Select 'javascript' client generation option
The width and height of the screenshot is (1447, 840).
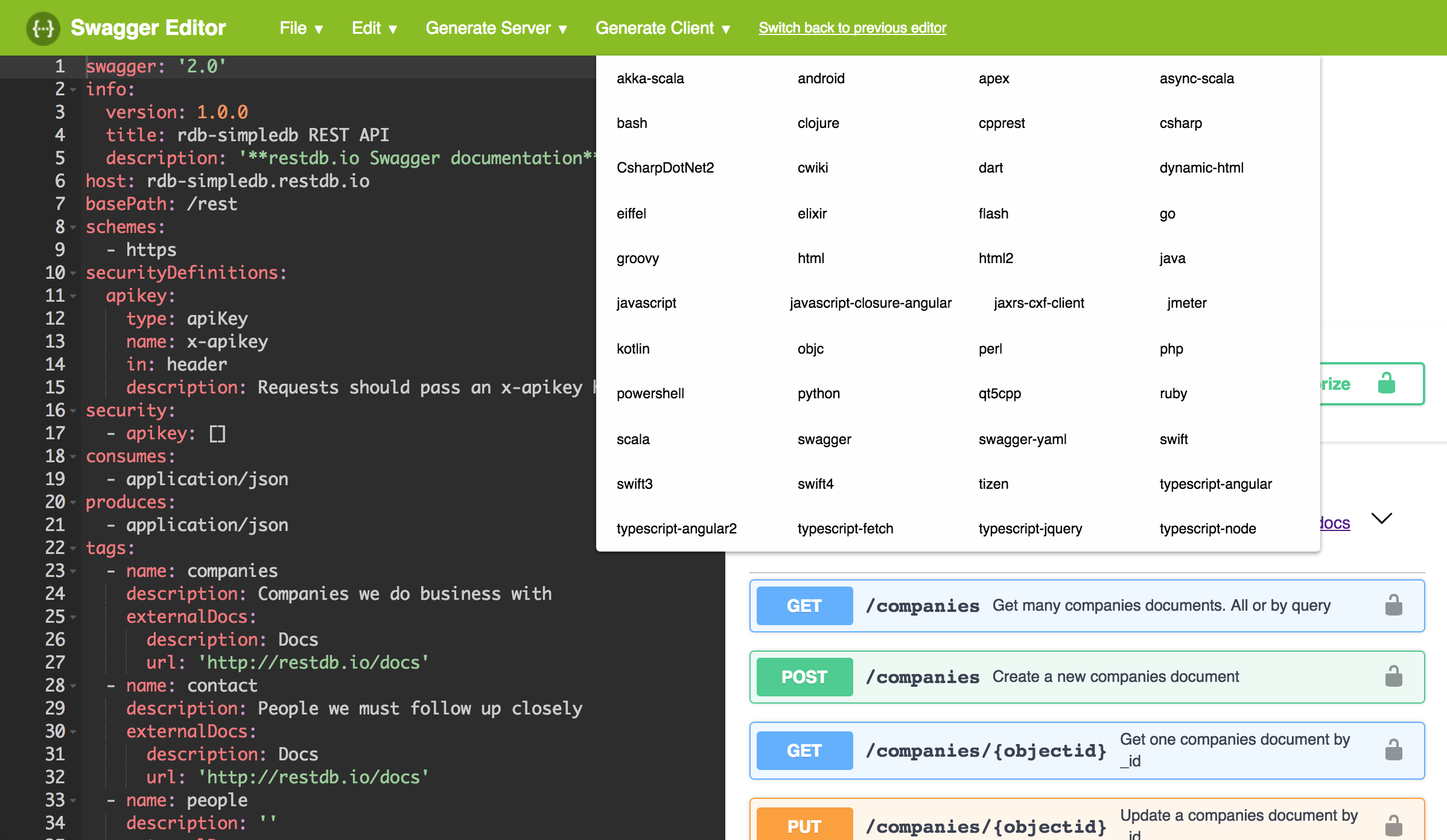coord(647,303)
